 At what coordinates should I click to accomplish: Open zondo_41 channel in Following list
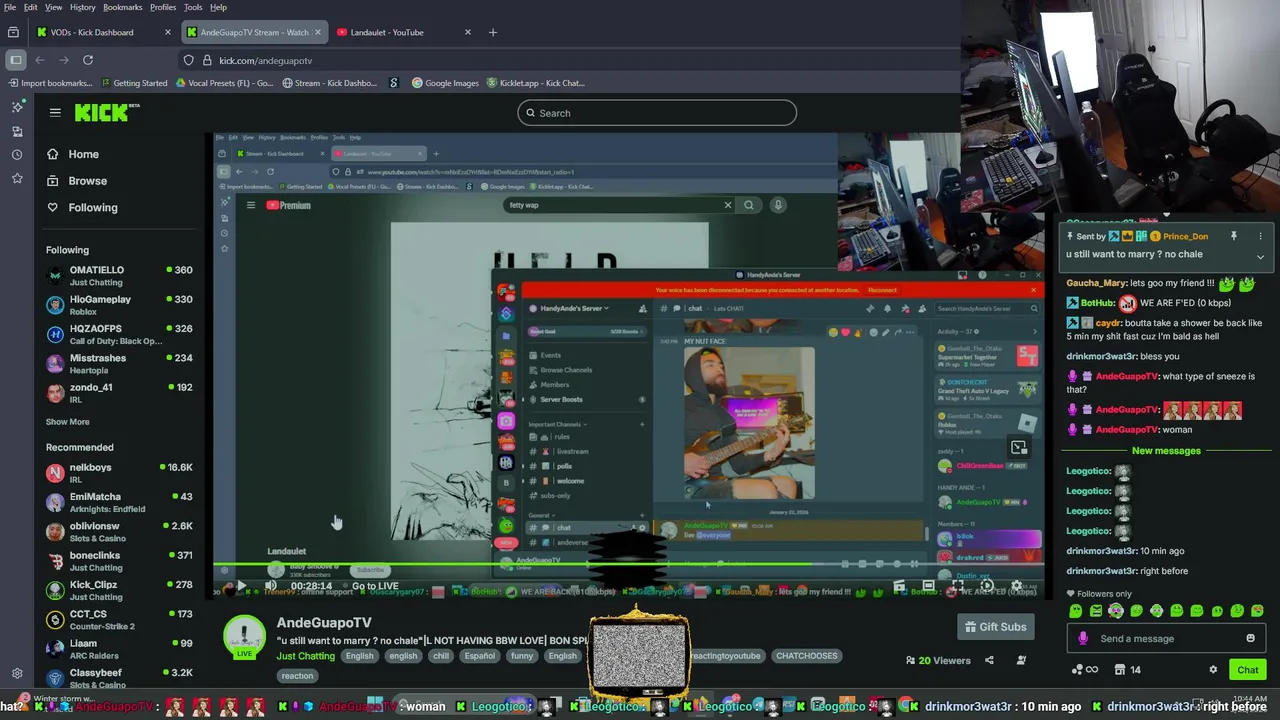point(119,393)
